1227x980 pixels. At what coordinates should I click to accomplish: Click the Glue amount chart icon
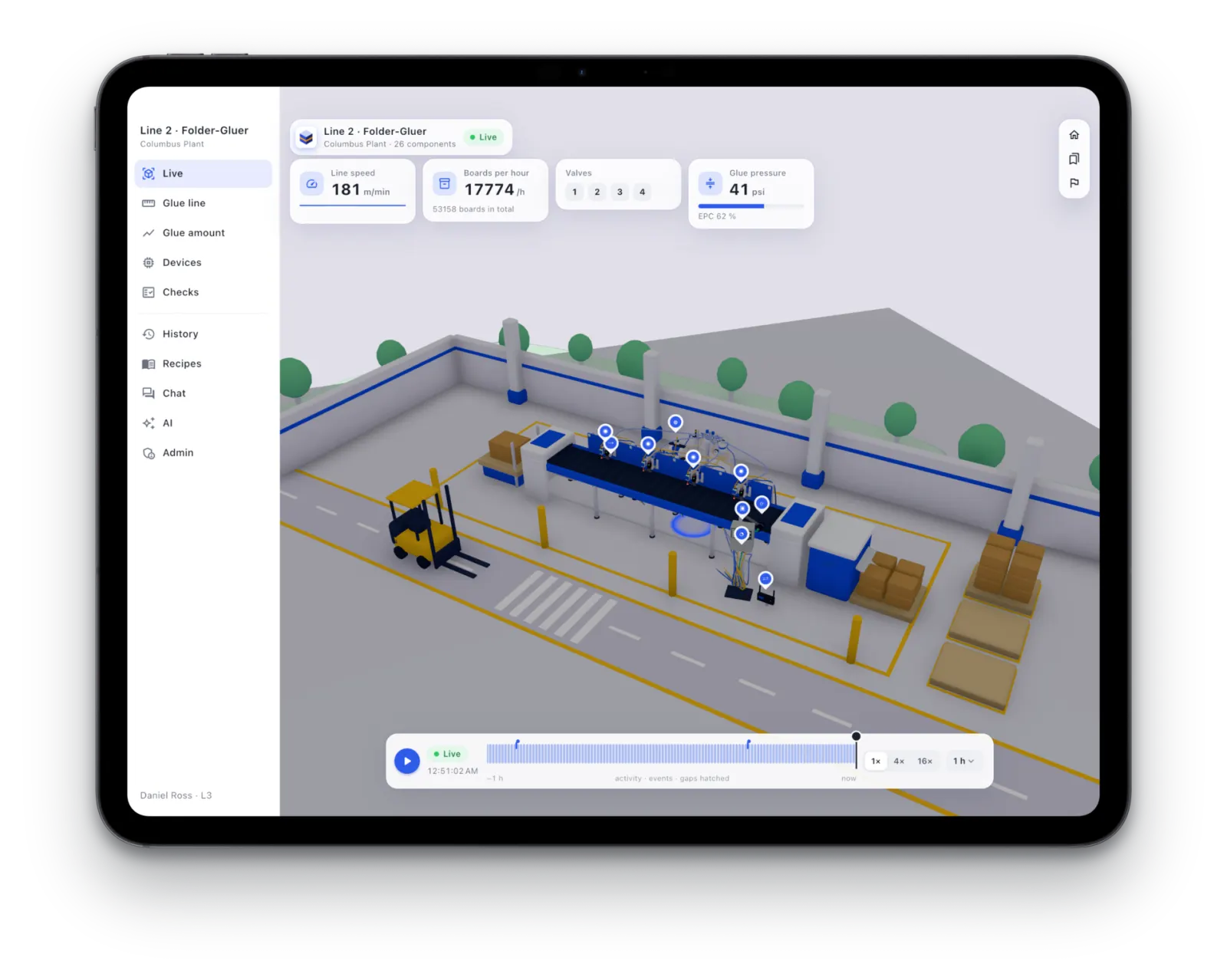point(149,233)
